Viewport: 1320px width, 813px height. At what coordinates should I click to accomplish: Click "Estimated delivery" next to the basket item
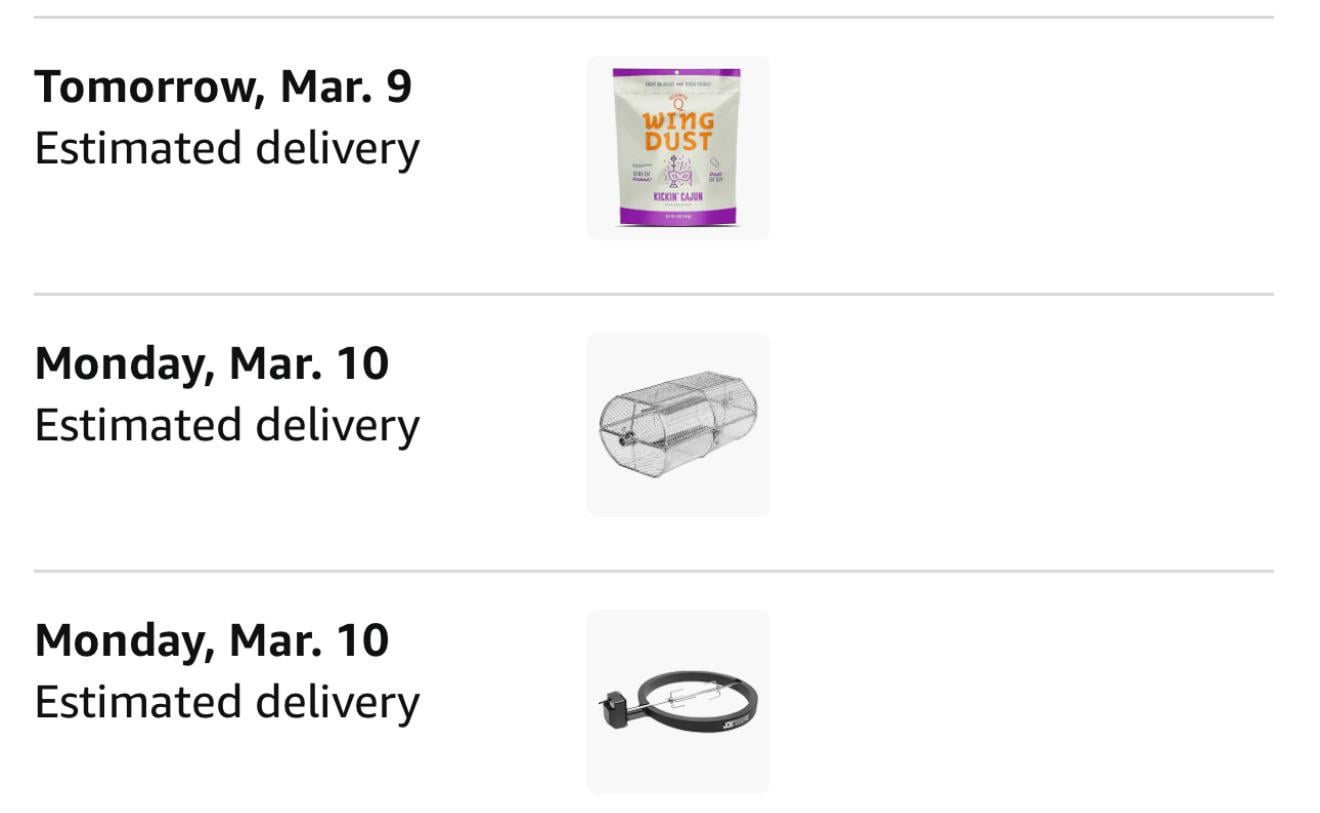coord(227,426)
